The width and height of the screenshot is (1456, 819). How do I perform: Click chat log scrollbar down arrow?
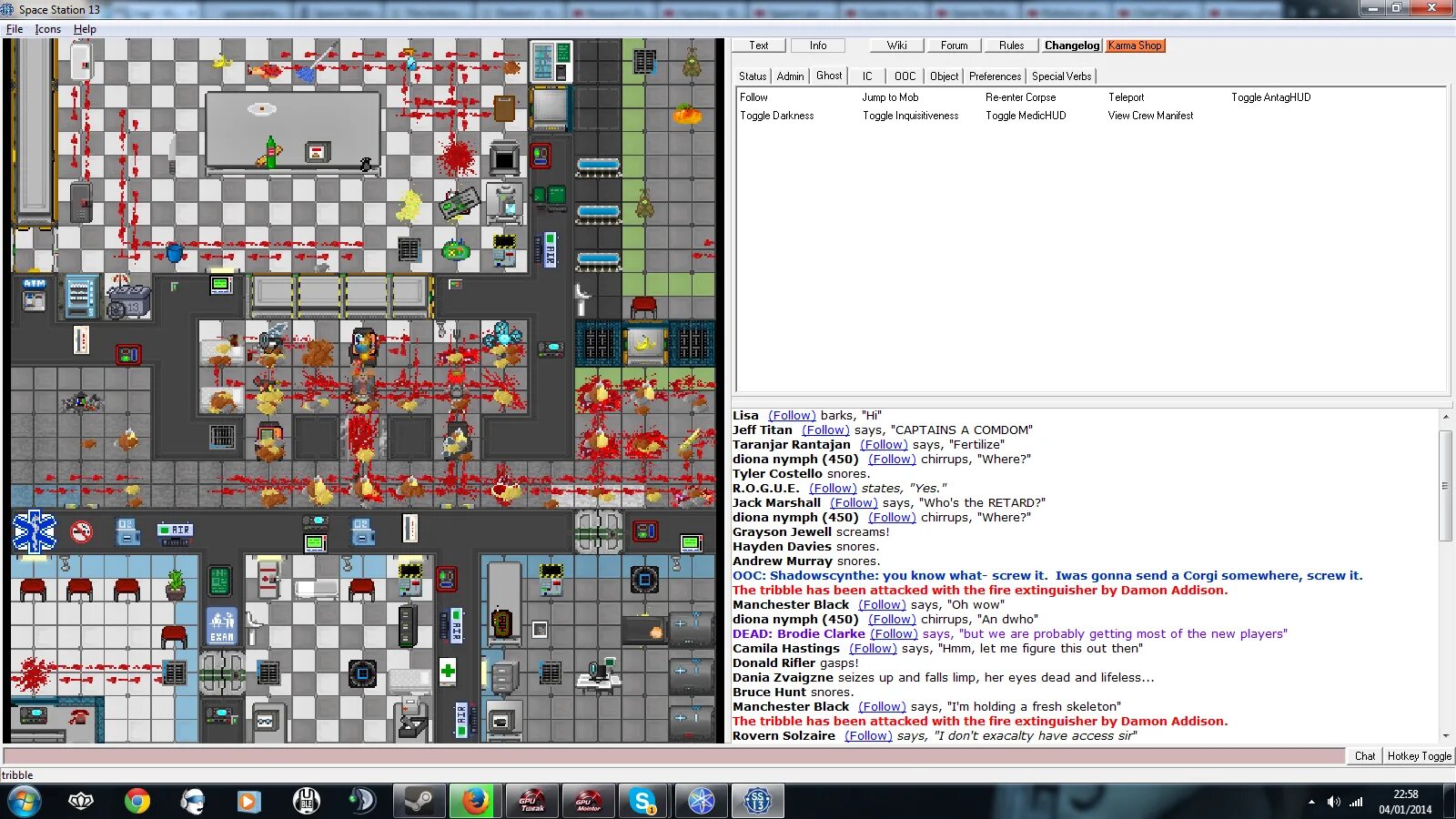[x=1445, y=736]
